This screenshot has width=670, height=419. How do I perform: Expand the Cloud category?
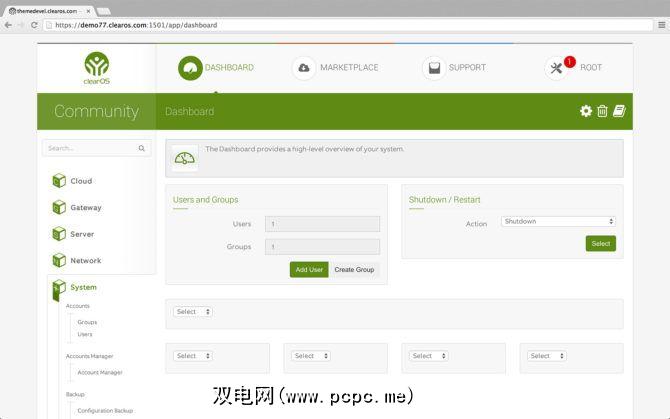81,181
